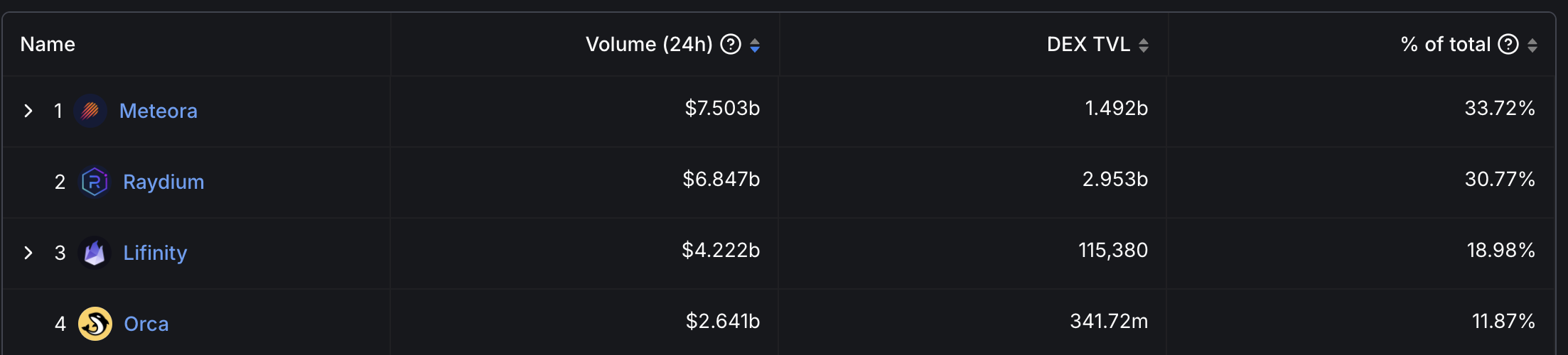Sort table by Volume (24h) arrows
1568x355 pixels.
pos(755,45)
